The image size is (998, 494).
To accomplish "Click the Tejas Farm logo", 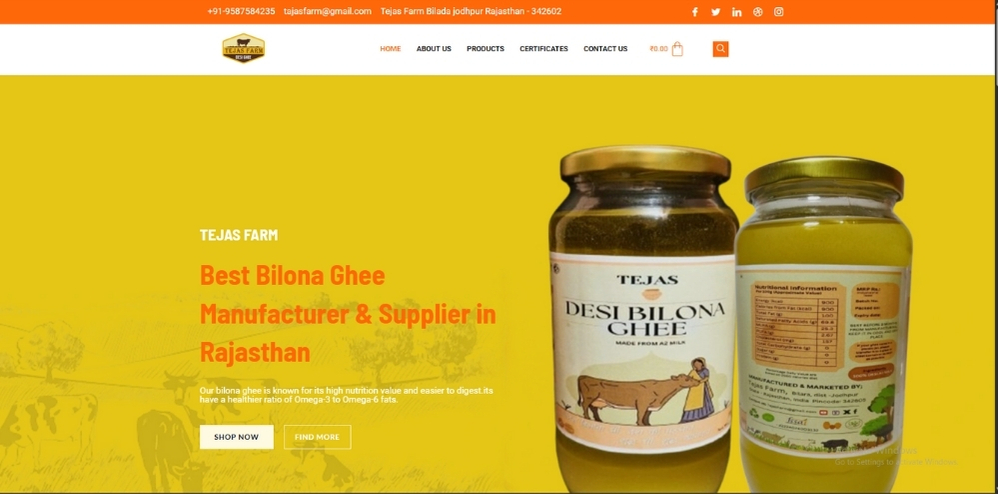I will pyautogui.click(x=243, y=48).
